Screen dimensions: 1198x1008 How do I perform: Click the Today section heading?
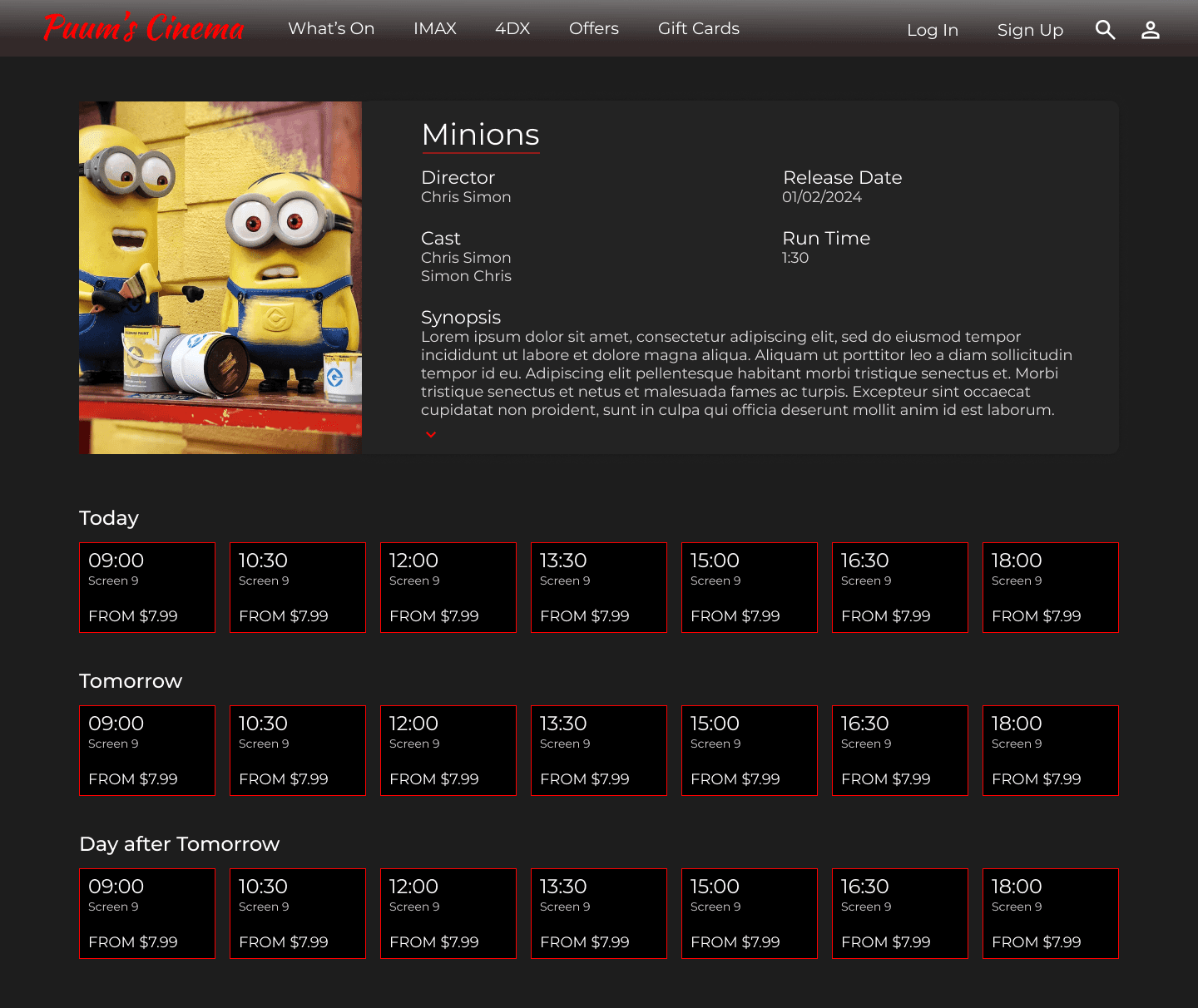click(x=109, y=518)
